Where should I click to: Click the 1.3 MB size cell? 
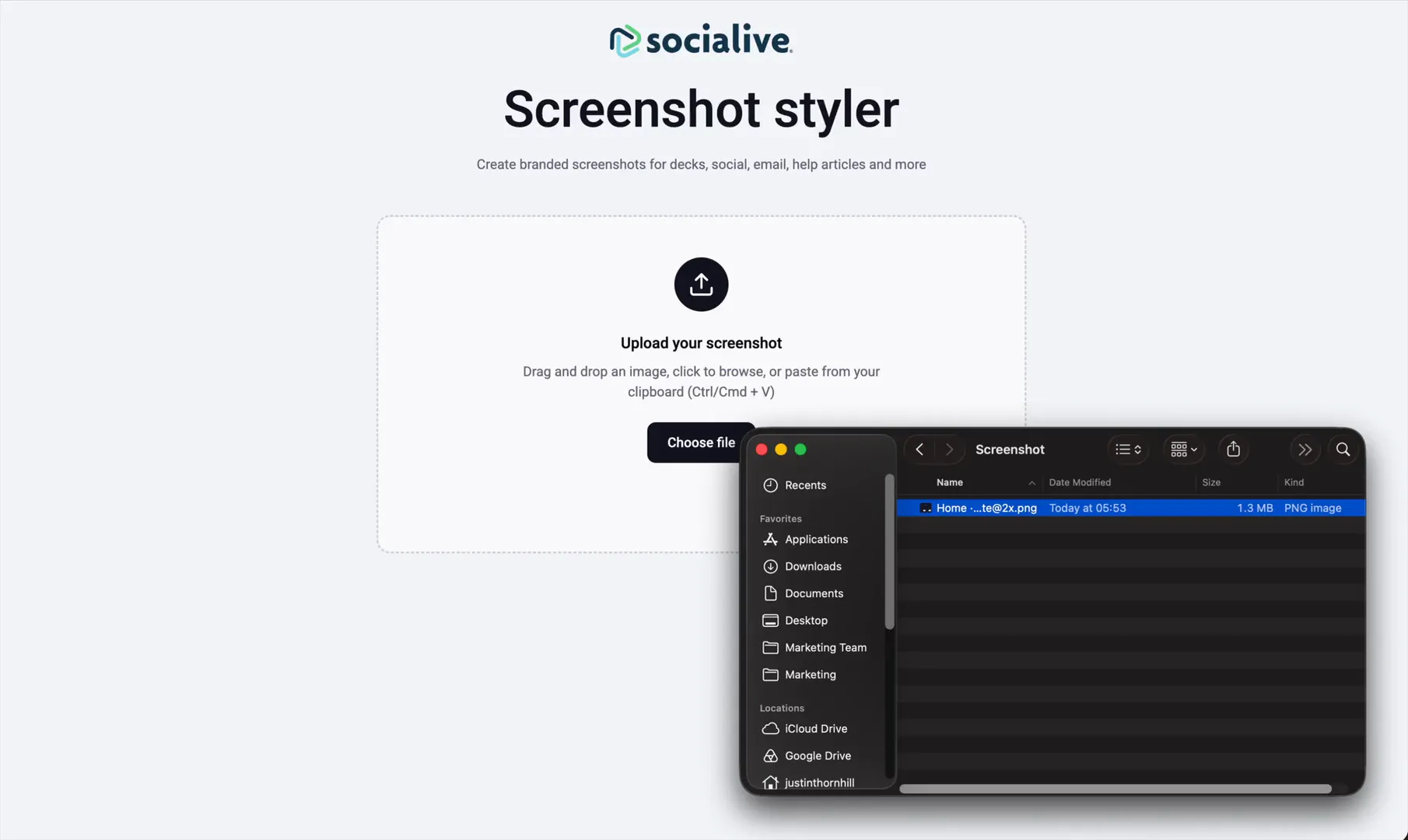[x=1255, y=508]
